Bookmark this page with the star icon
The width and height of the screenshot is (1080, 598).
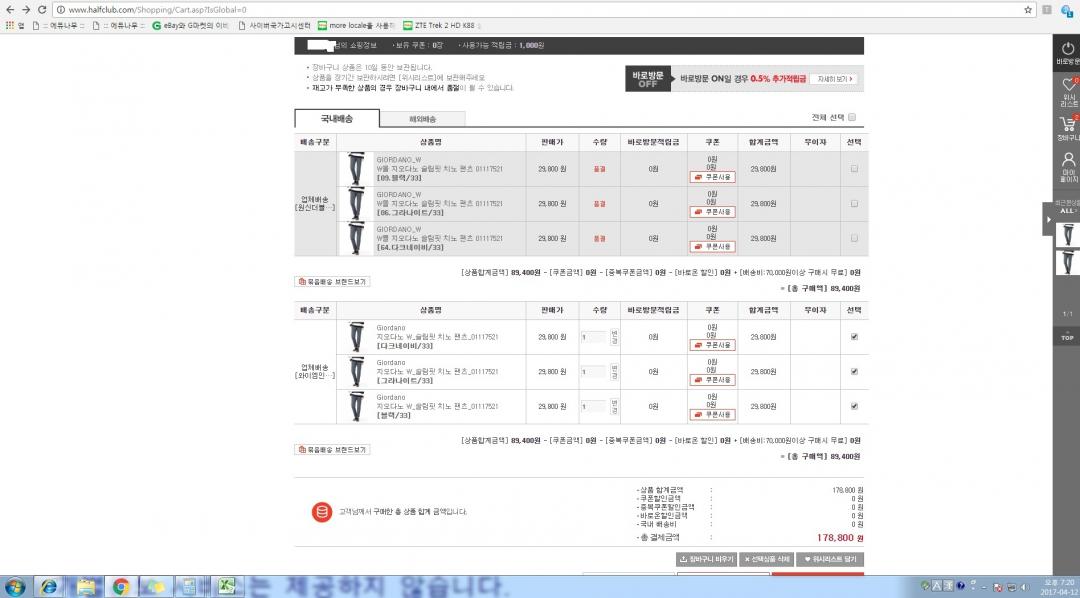[1029, 9]
